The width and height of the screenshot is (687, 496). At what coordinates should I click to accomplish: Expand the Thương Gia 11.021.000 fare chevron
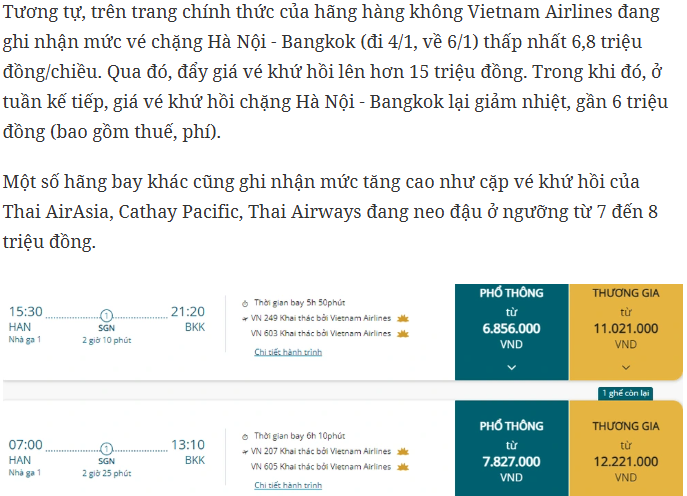(625, 367)
